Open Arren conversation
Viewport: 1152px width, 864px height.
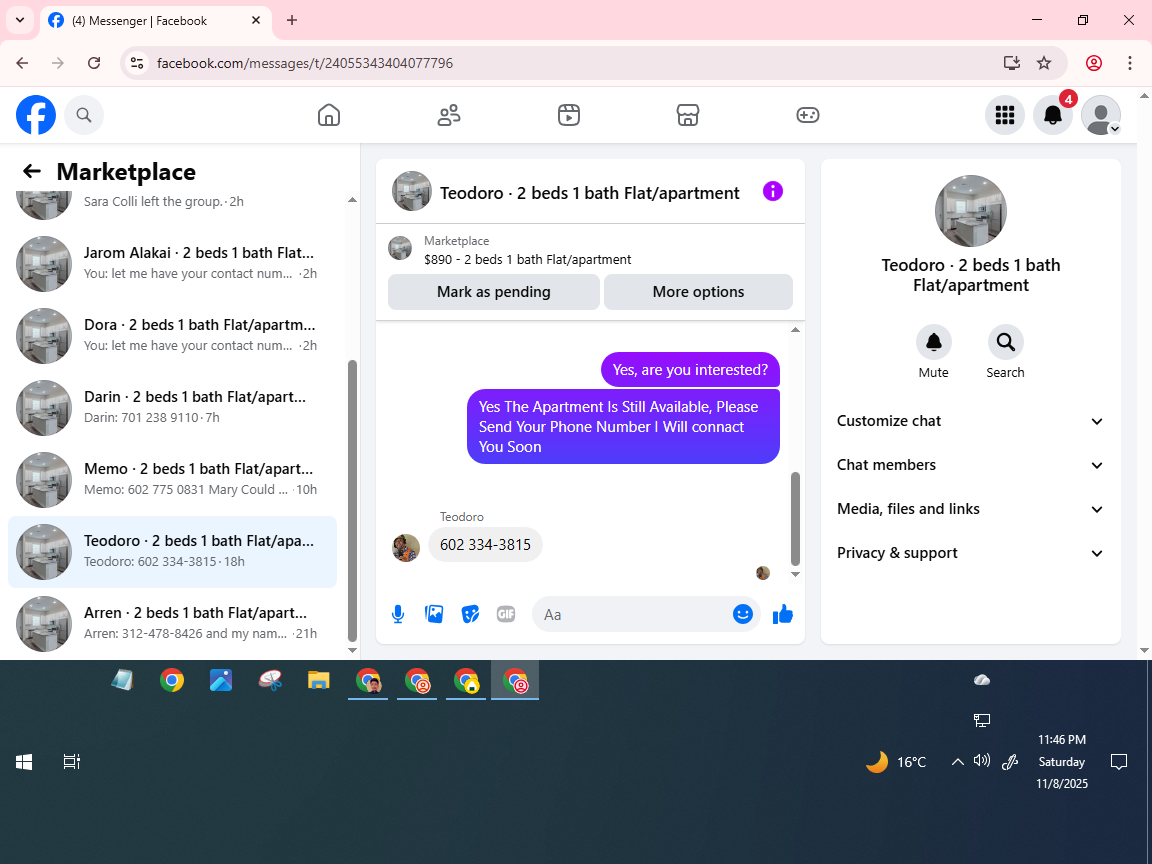point(173,623)
